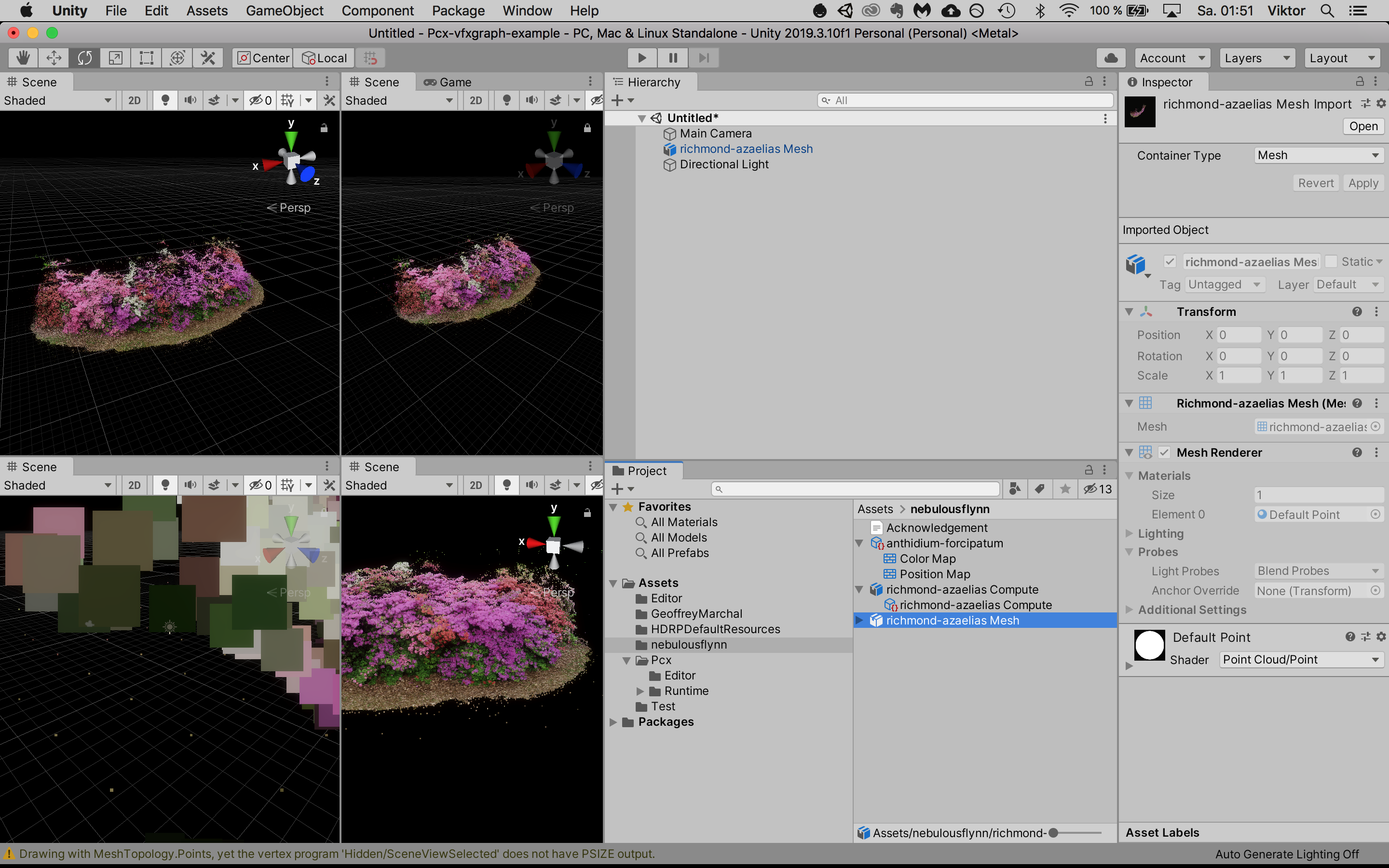1389x868 pixels.
Task: Select richmond-azaelias Compute in the Project panel
Action: [962, 589]
